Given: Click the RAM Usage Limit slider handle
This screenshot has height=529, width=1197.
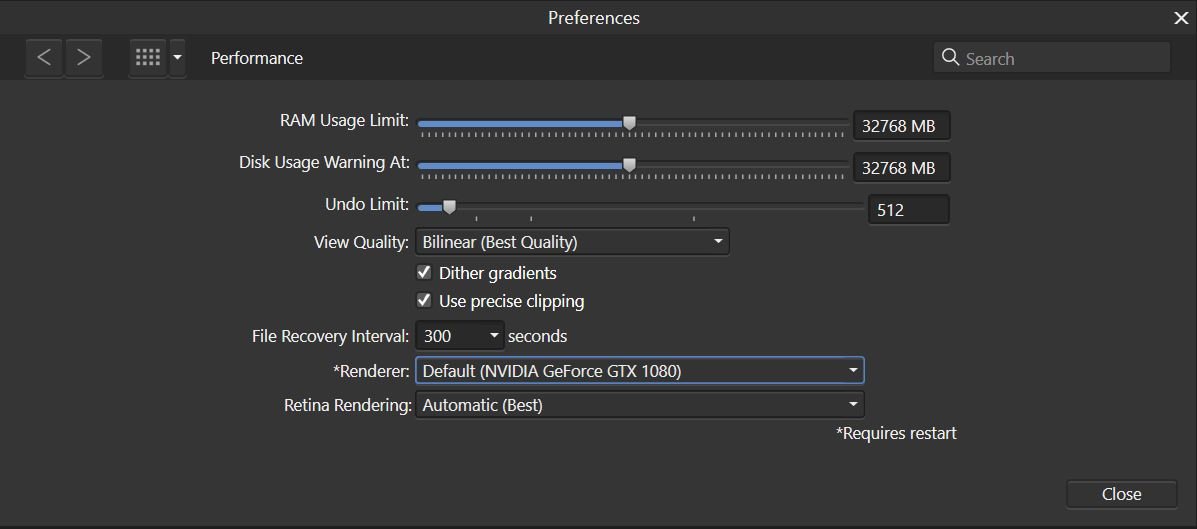Looking at the screenshot, I should click(629, 122).
